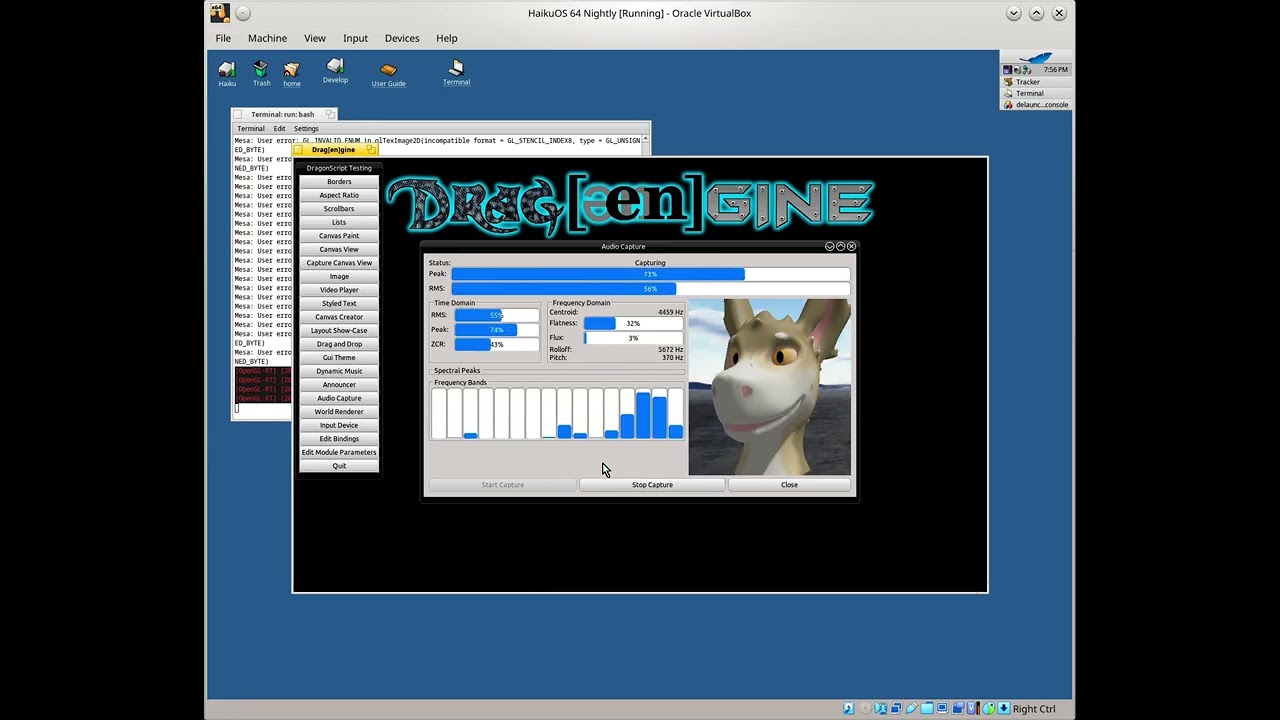Open the Terminal window's Edit menu
This screenshot has height=720, width=1280.
click(x=279, y=128)
